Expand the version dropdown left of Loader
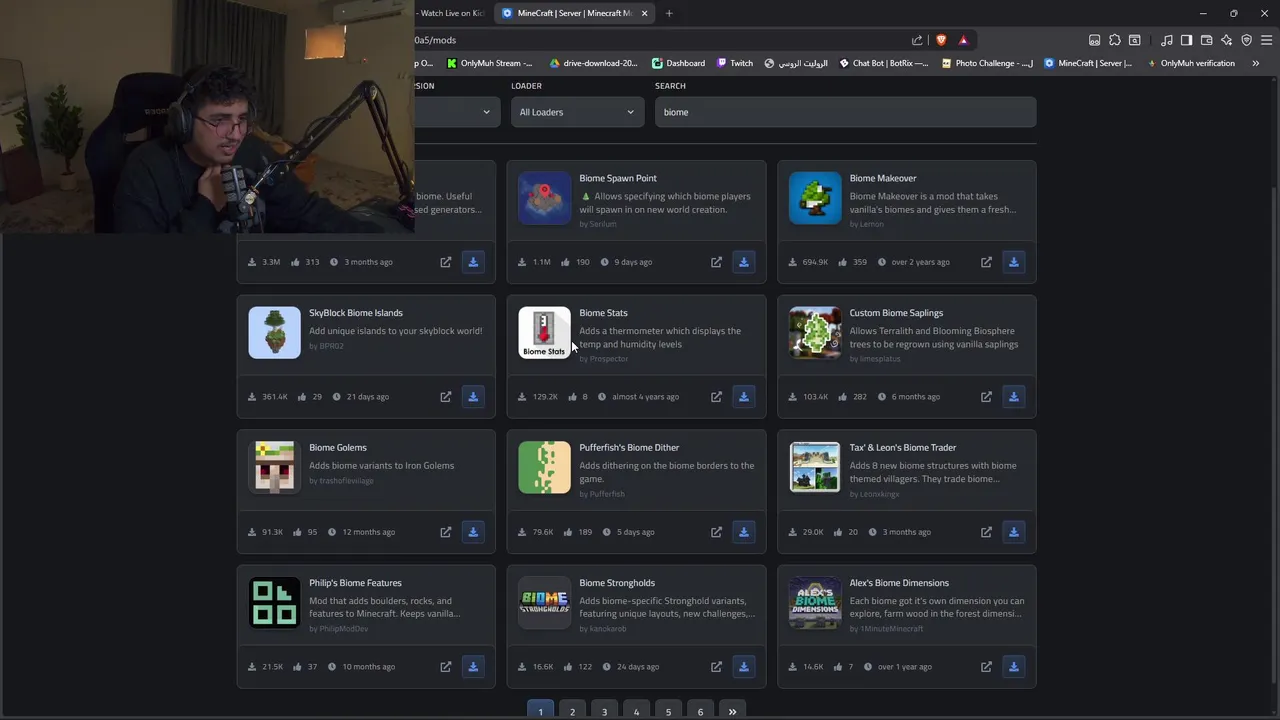This screenshot has width=1280, height=720. pyautogui.click(x=456, y=112)
